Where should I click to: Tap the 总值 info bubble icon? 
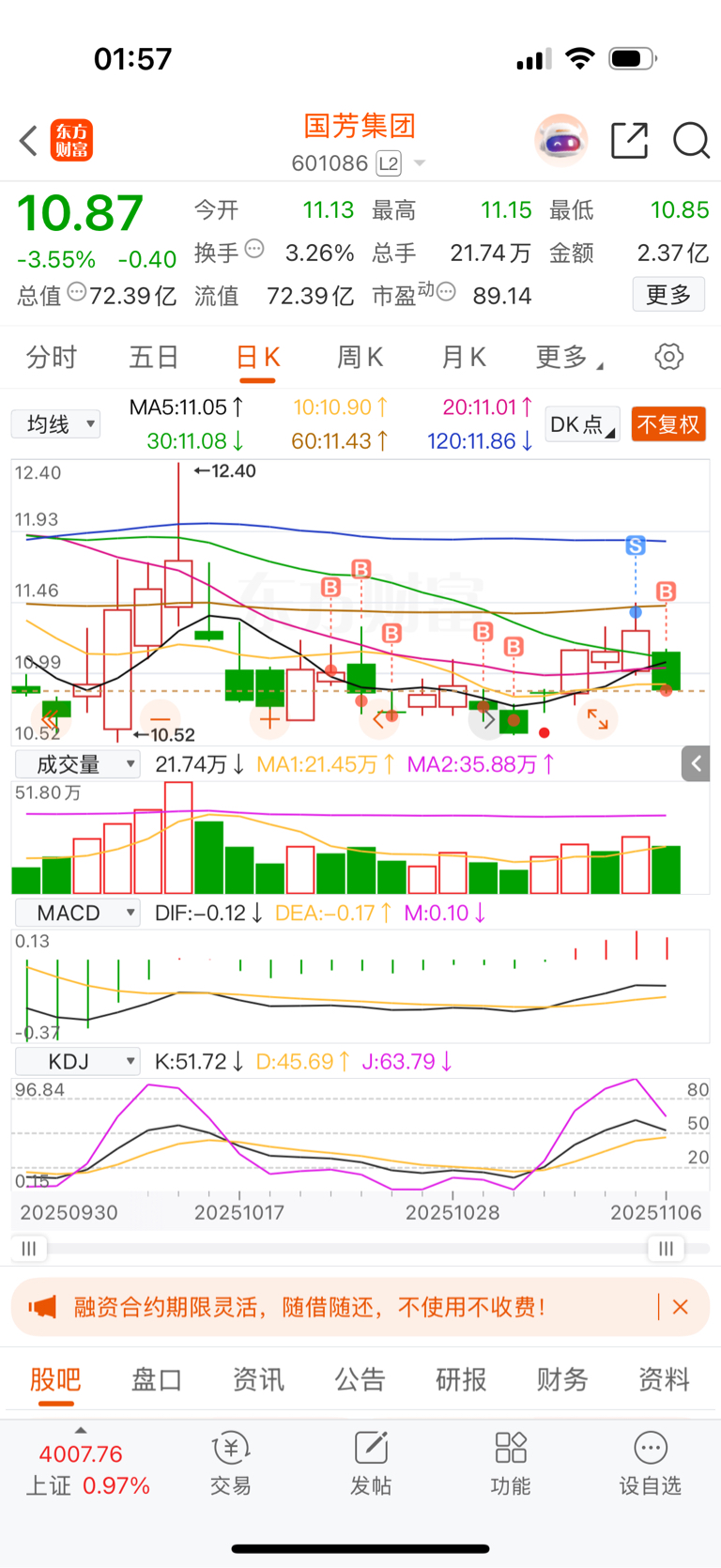coord(77,292)
